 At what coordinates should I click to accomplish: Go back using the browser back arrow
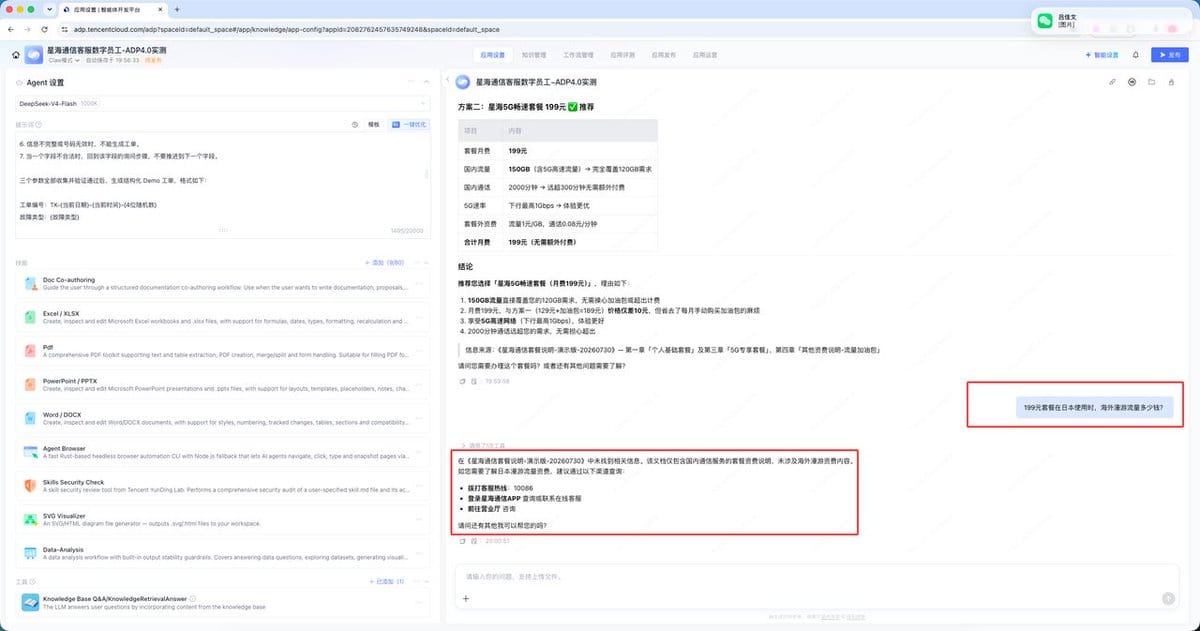click(12, 29)
